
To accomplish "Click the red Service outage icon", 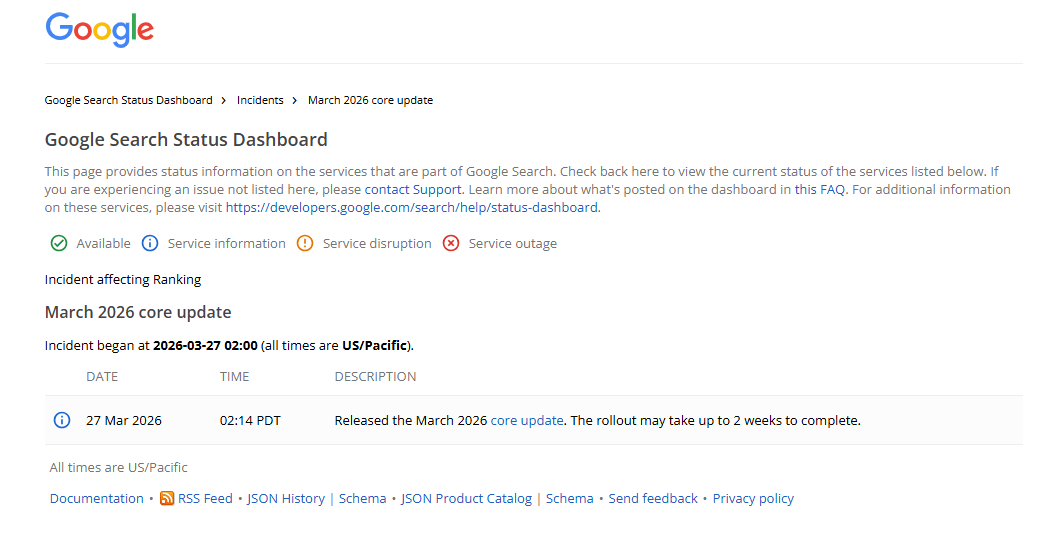I will 451,243.
